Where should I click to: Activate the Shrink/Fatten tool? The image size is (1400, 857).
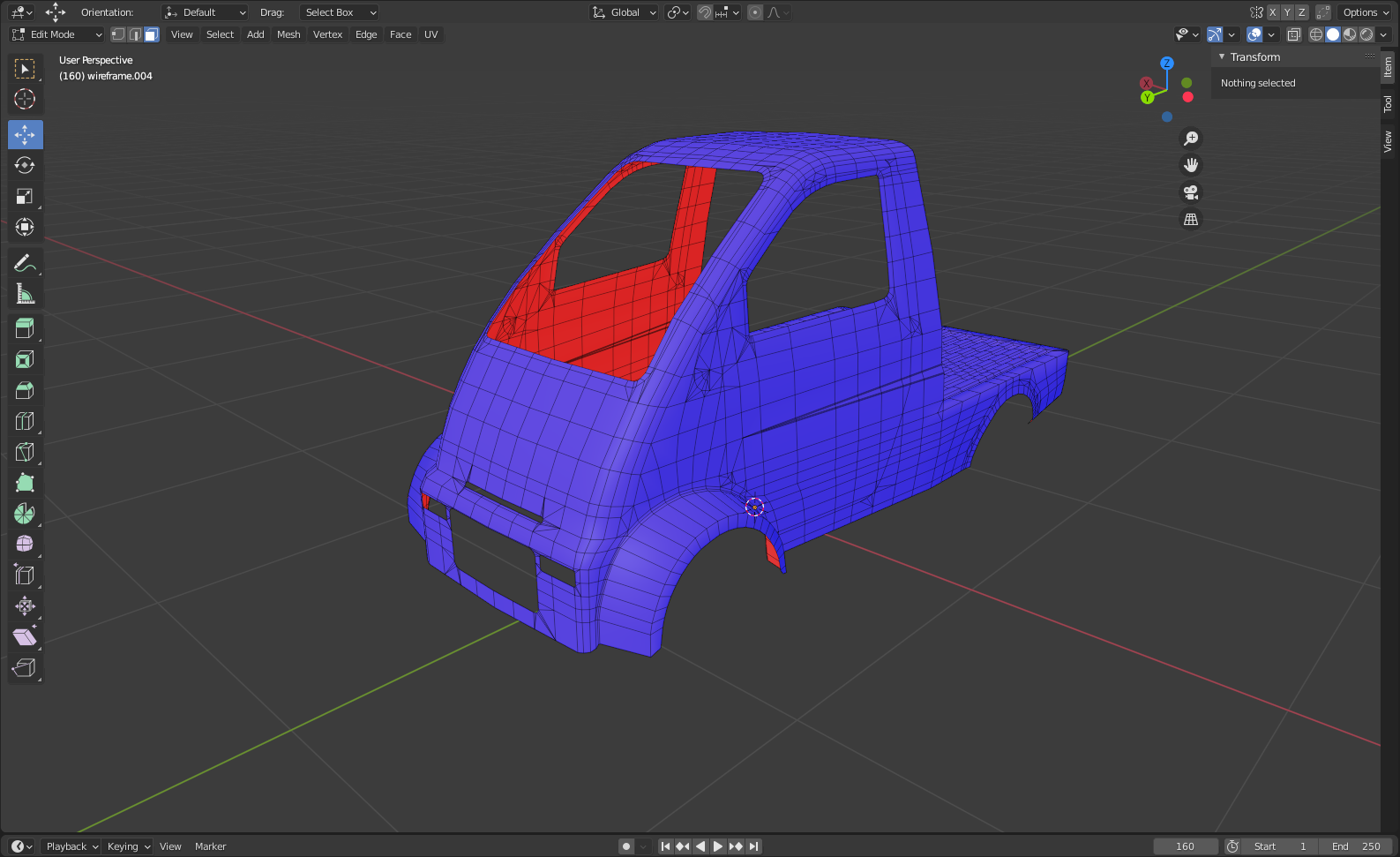click(25, 606)
